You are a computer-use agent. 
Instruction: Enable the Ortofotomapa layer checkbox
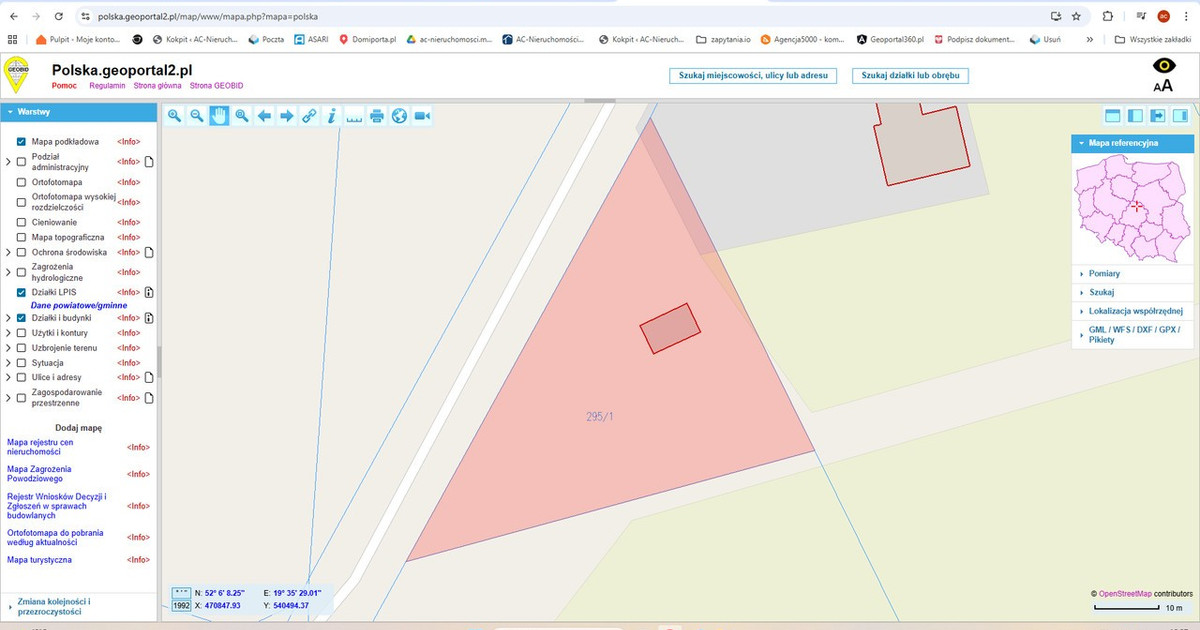(x=21, y=183)
